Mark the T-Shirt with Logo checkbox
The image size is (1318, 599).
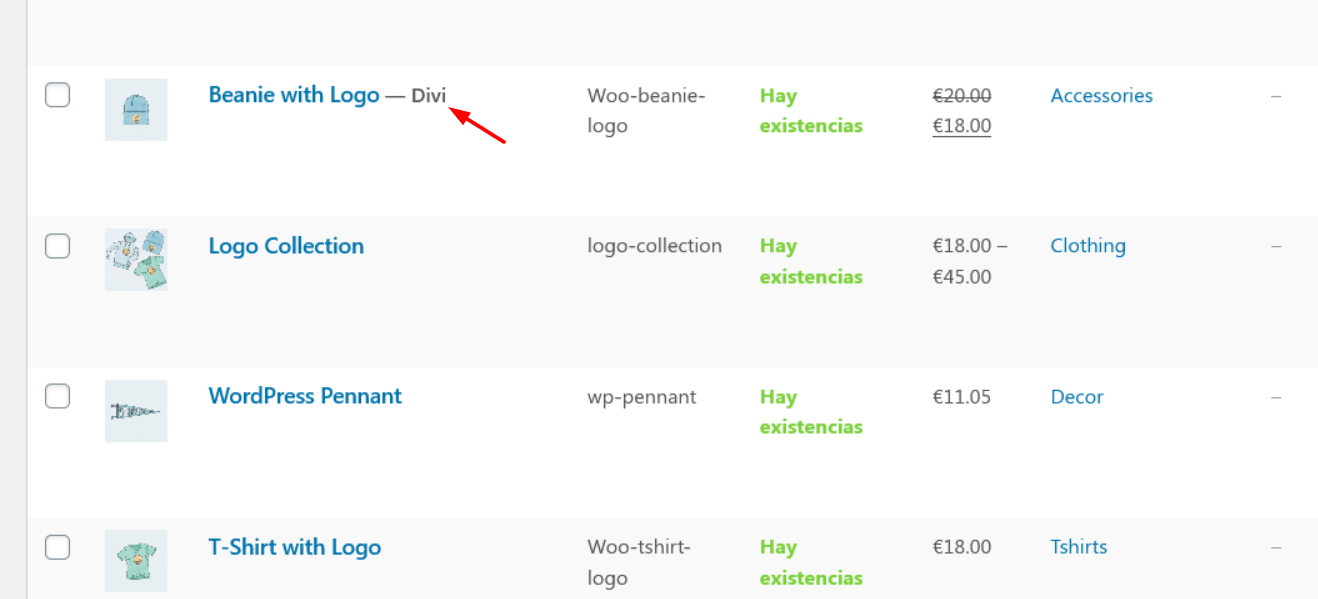(58, 547)
